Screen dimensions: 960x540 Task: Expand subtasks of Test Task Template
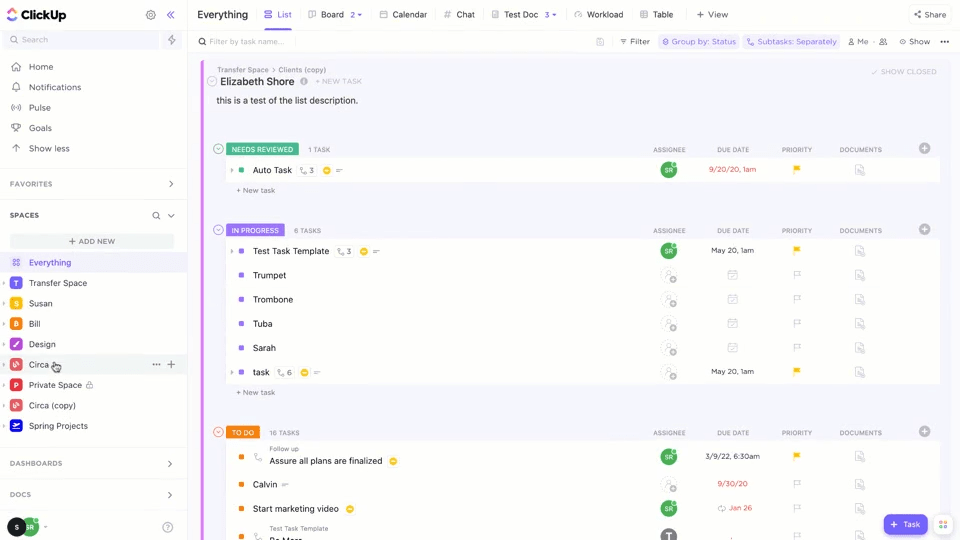[232, 251]
